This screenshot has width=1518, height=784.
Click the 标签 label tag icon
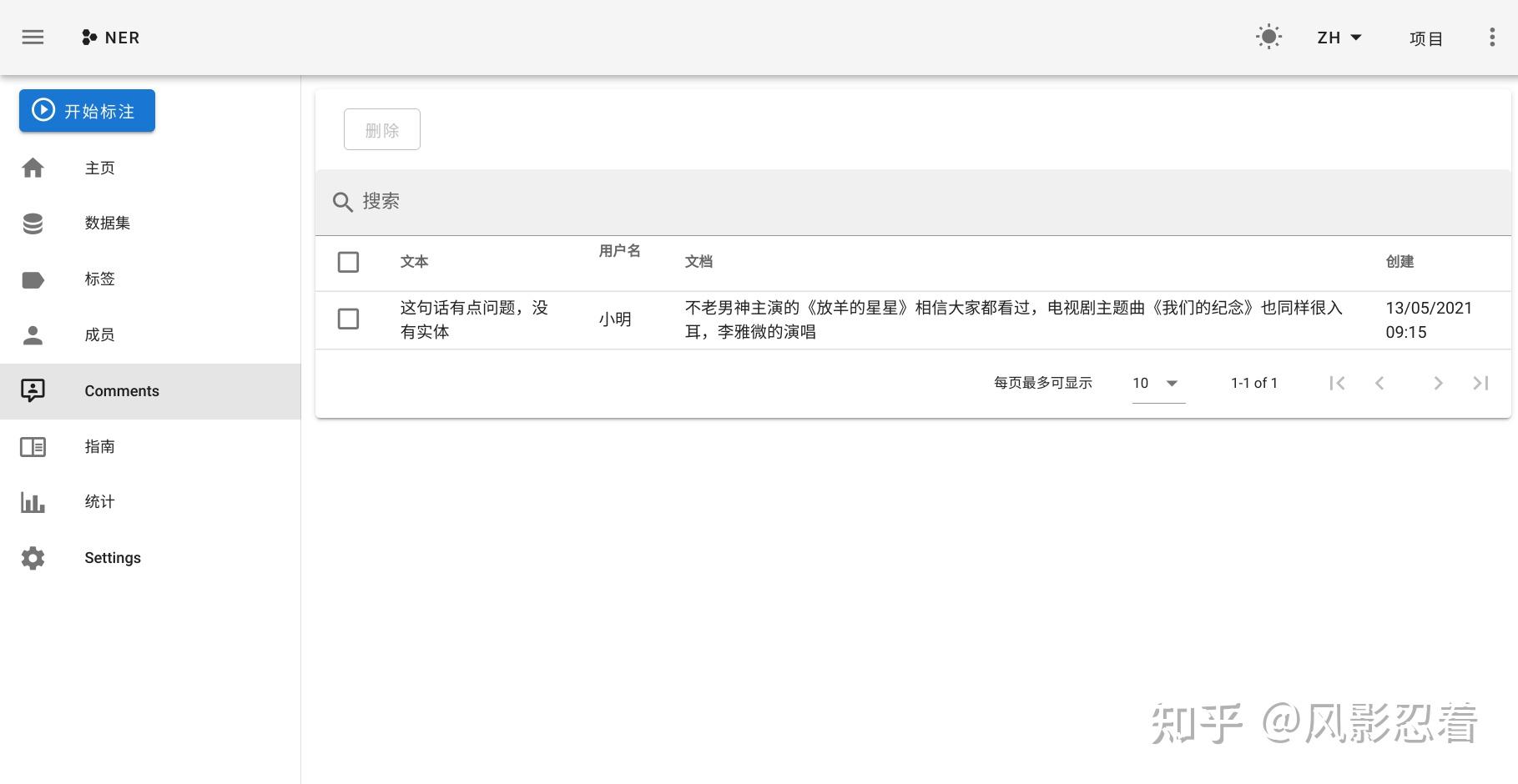click(x=33, y=279)
